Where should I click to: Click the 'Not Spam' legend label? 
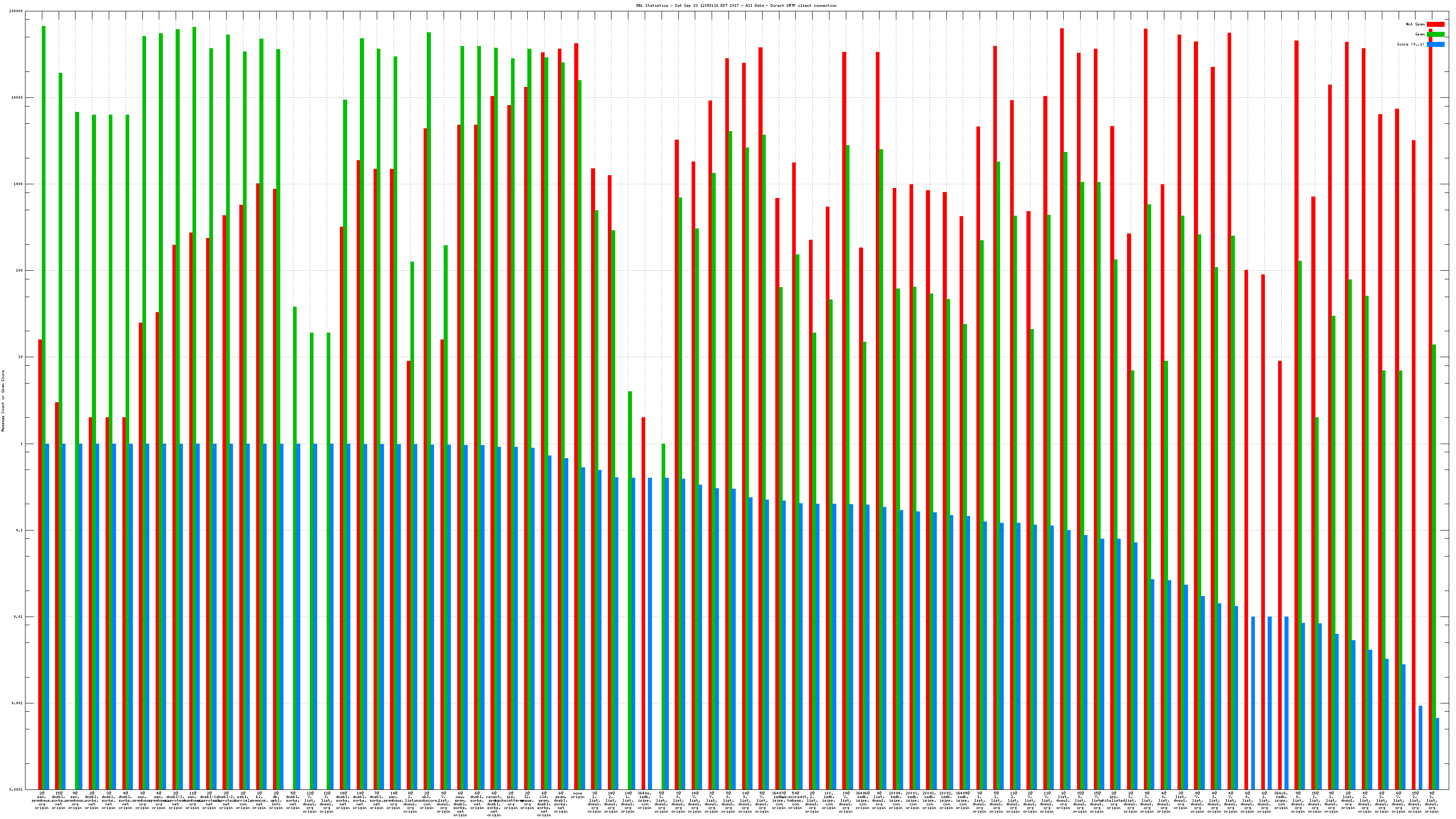point(1416,24)
